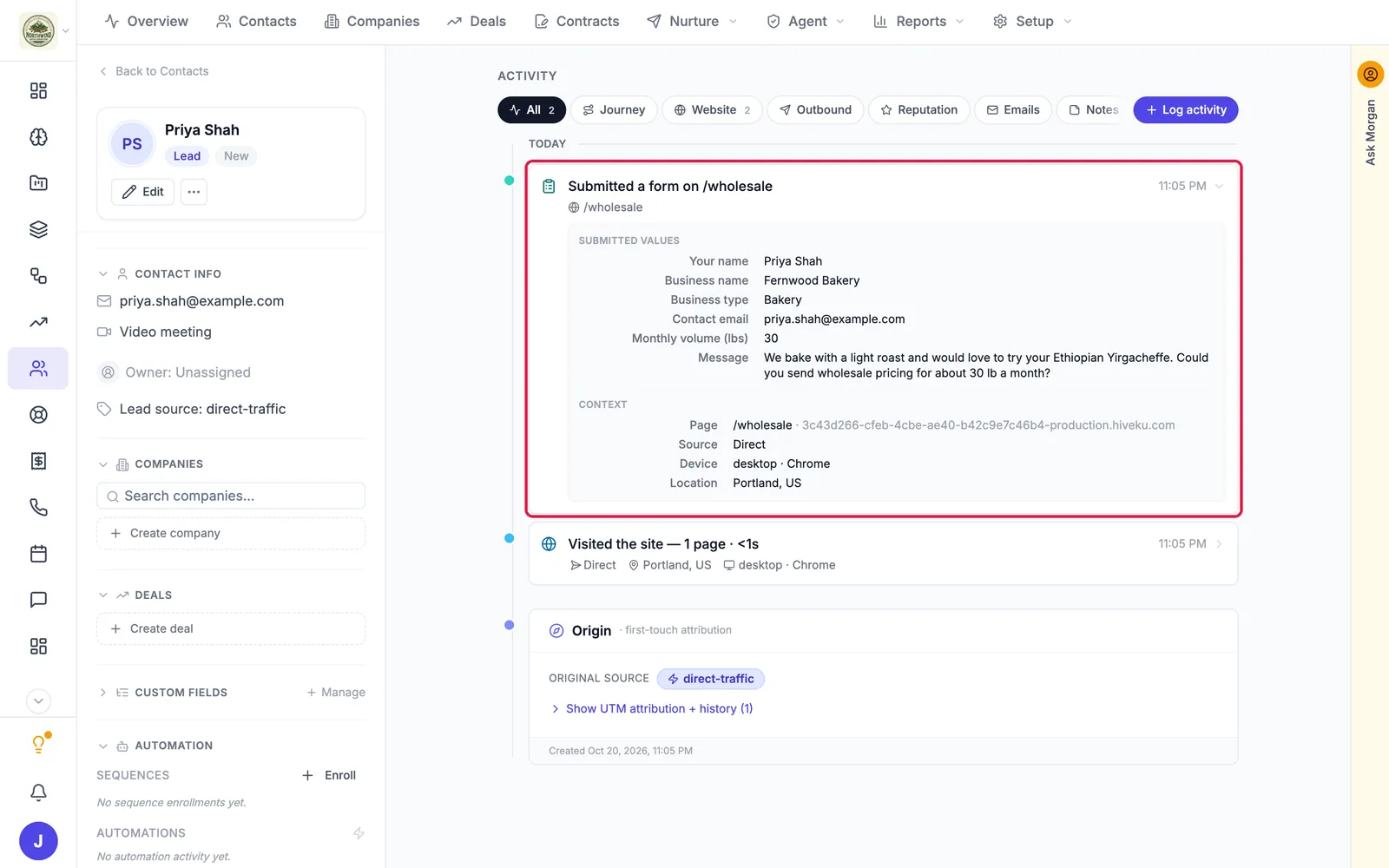Collapse the Deals section

(103, 595)
